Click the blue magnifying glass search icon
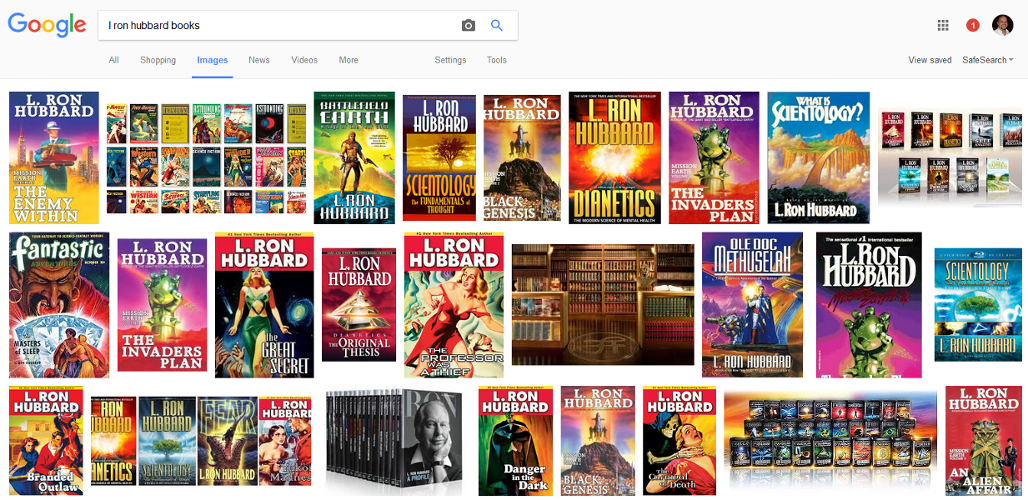Screen dimensions: 1028x500 pyautogui.click(x=497, y=25)
